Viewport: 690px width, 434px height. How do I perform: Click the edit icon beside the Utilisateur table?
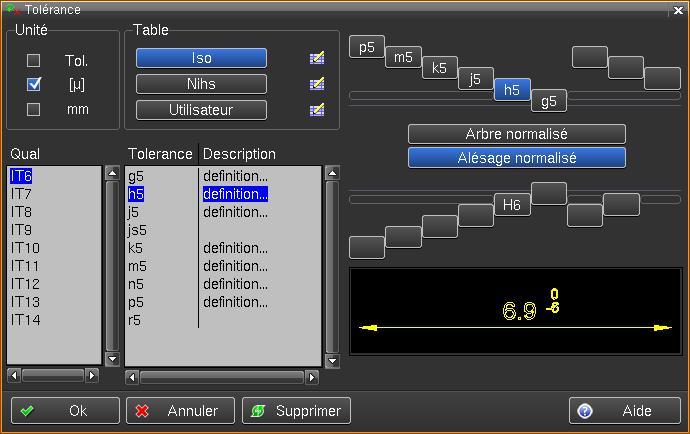point(317,109)
